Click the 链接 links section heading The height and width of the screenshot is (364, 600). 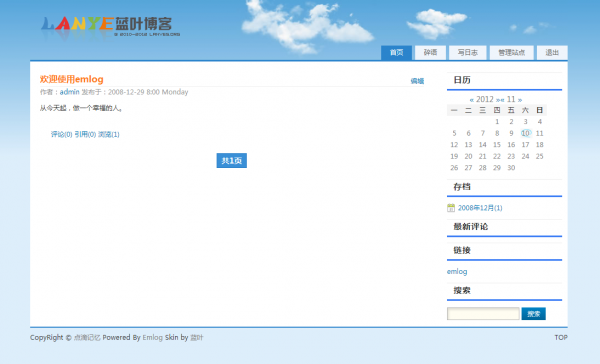tap(462, 250)
